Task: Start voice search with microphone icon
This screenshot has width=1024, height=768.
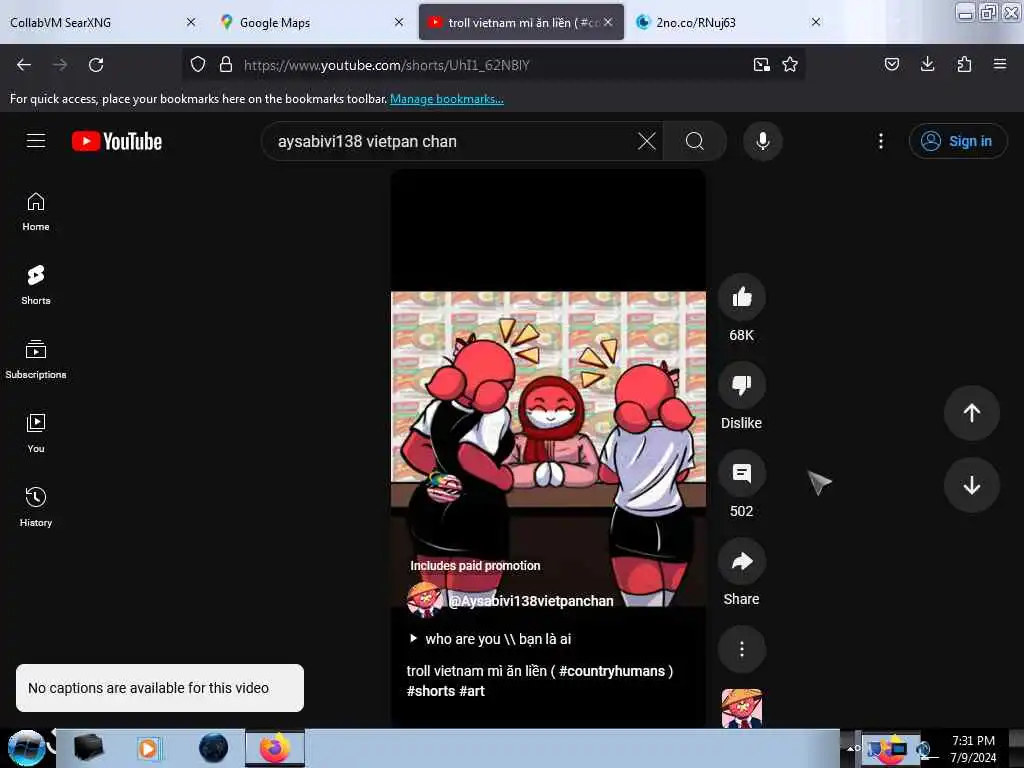Action: 763,141
